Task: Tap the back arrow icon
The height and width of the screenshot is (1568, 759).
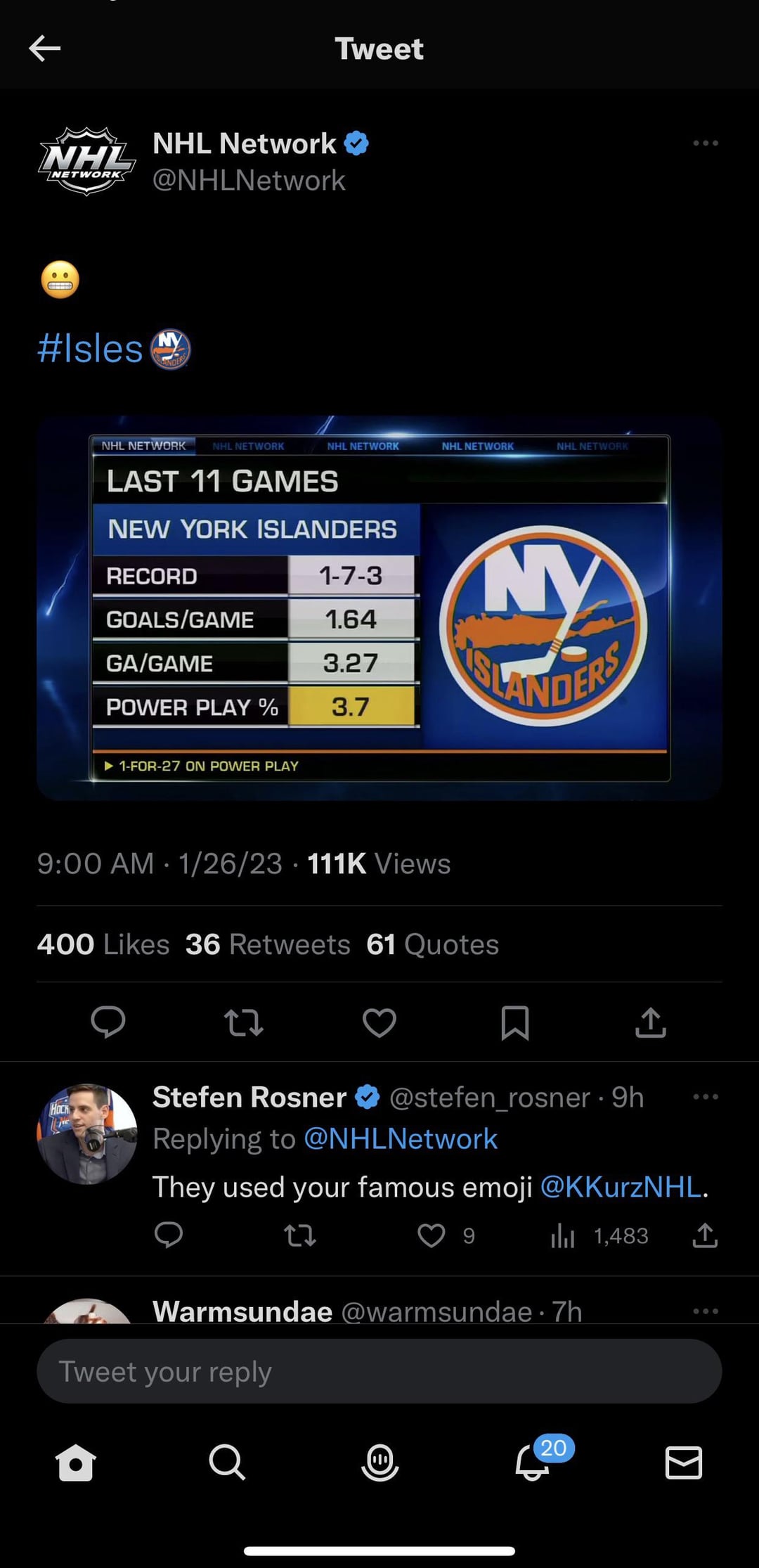Action: click(45, 49)
